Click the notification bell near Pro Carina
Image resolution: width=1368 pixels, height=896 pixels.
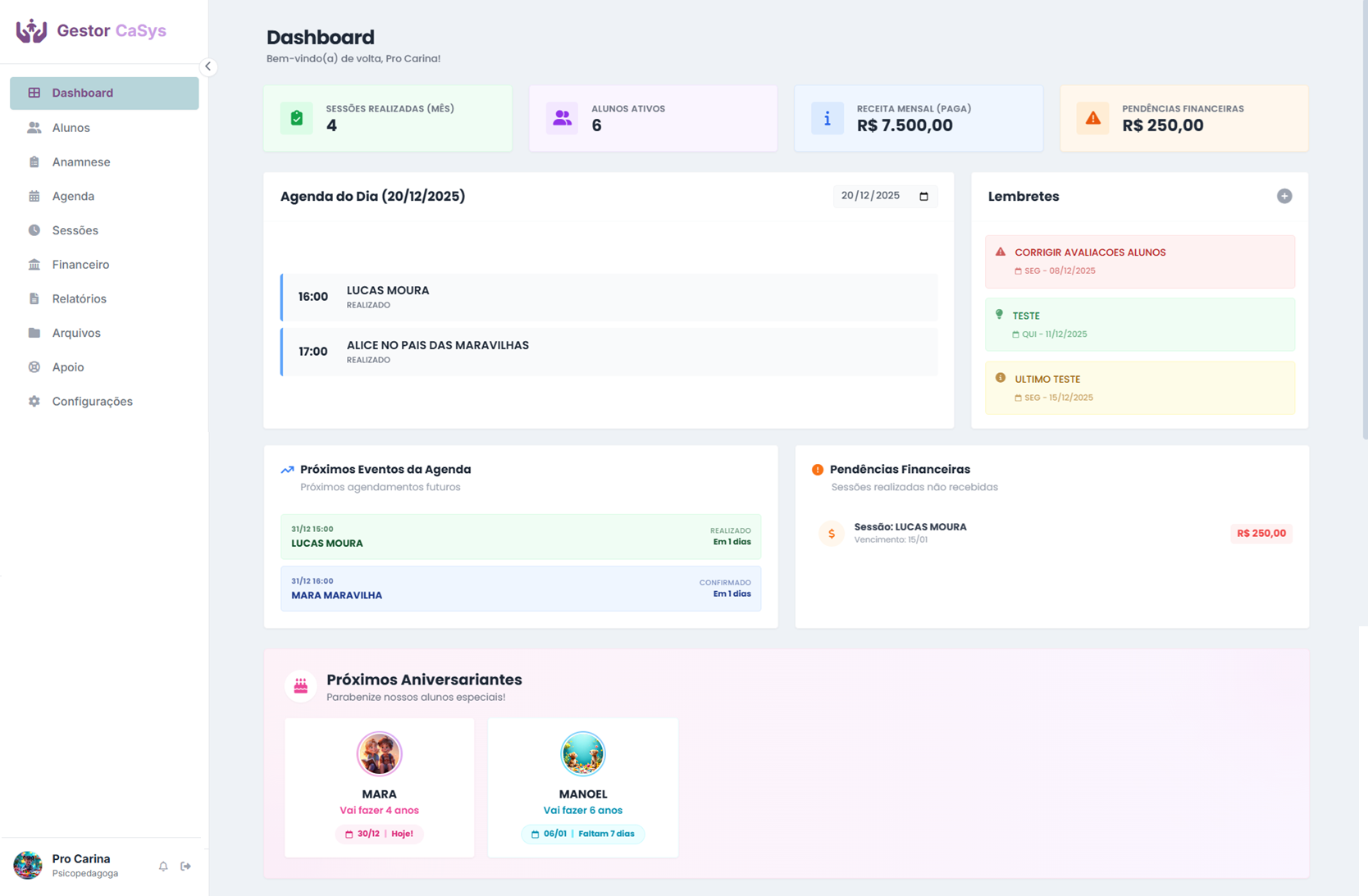point(163,866)
